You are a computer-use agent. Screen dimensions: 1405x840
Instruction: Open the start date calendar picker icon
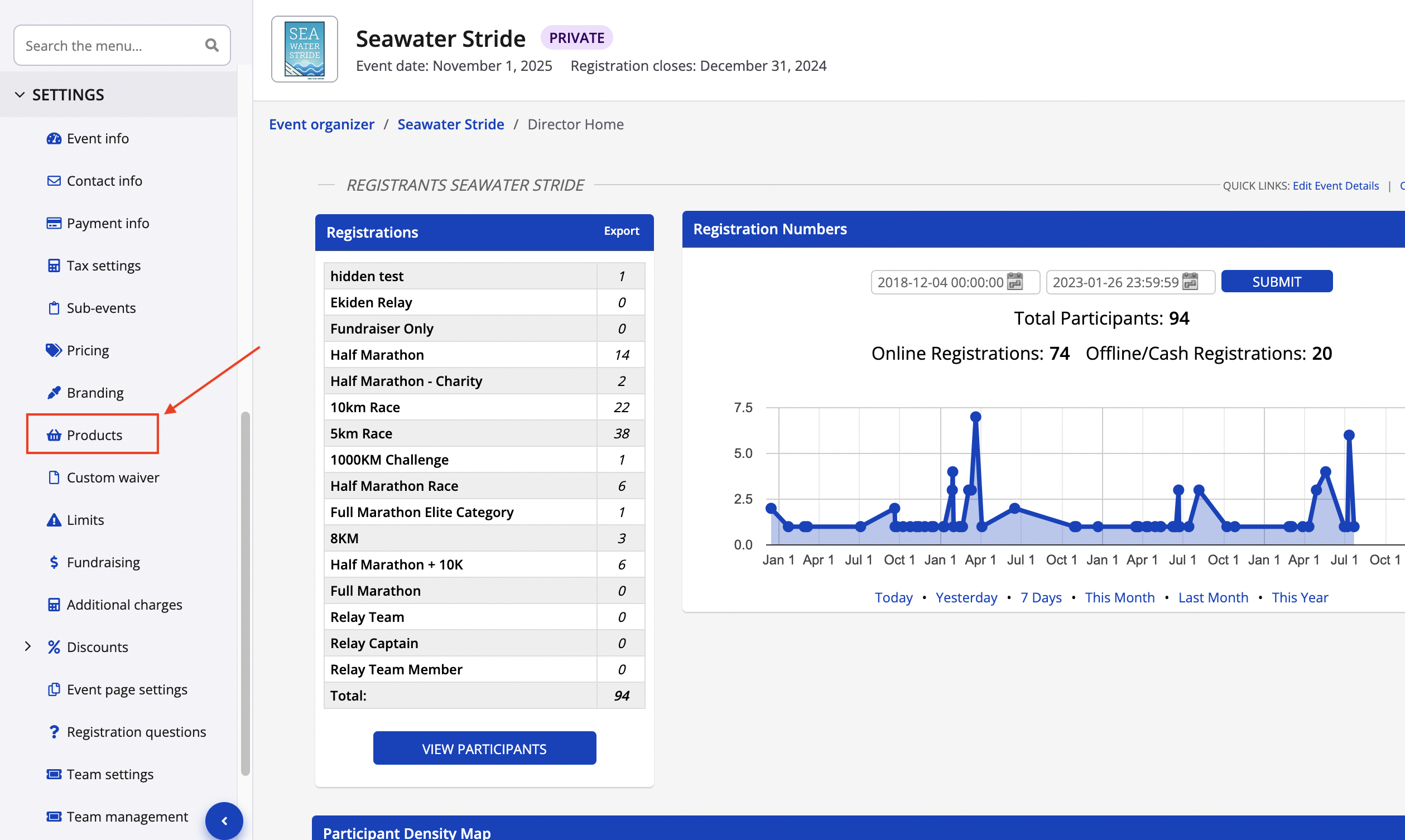click(1015, 281)
